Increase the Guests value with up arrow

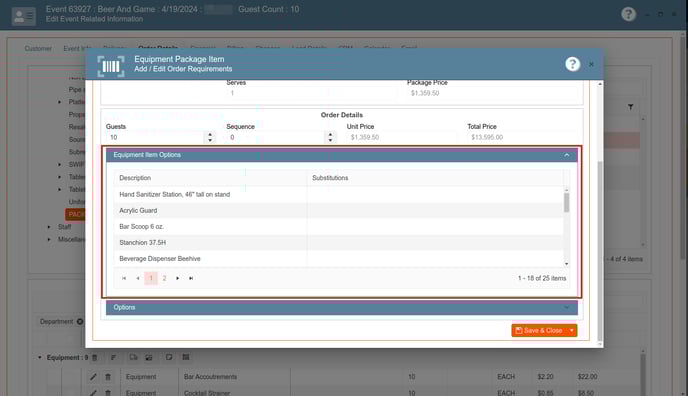coord(210,134)
